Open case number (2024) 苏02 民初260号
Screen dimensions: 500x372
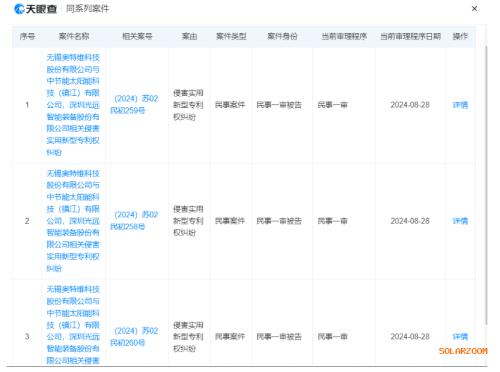click(134, 336)
